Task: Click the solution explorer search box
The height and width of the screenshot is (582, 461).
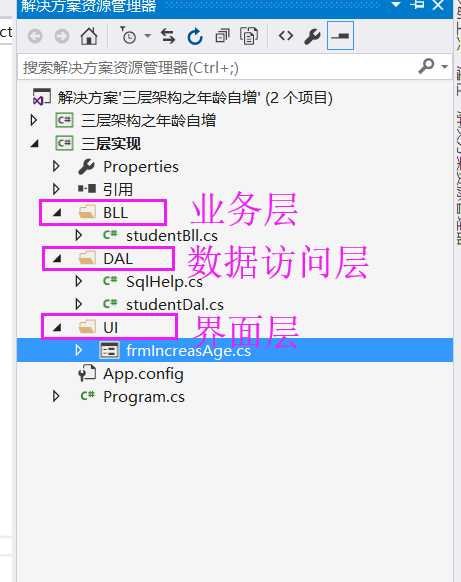Action: [217, 67]
